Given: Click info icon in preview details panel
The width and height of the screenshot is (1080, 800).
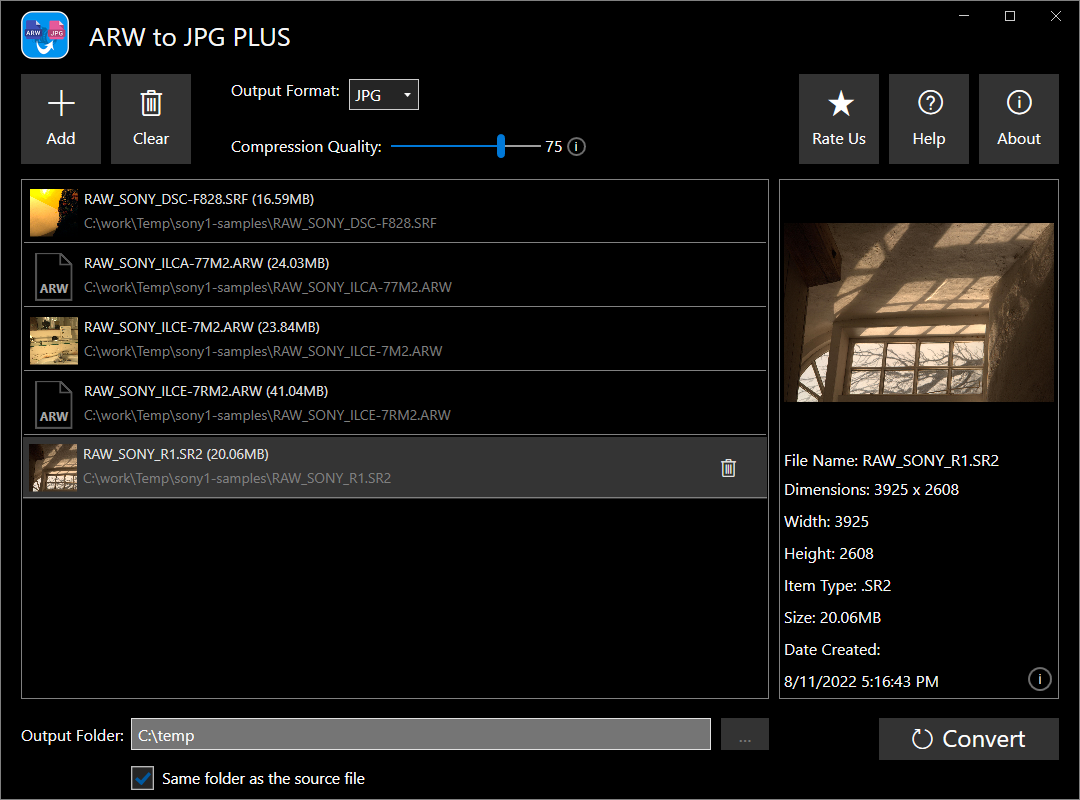Looking at the screenshot, I should [1039, 680].
